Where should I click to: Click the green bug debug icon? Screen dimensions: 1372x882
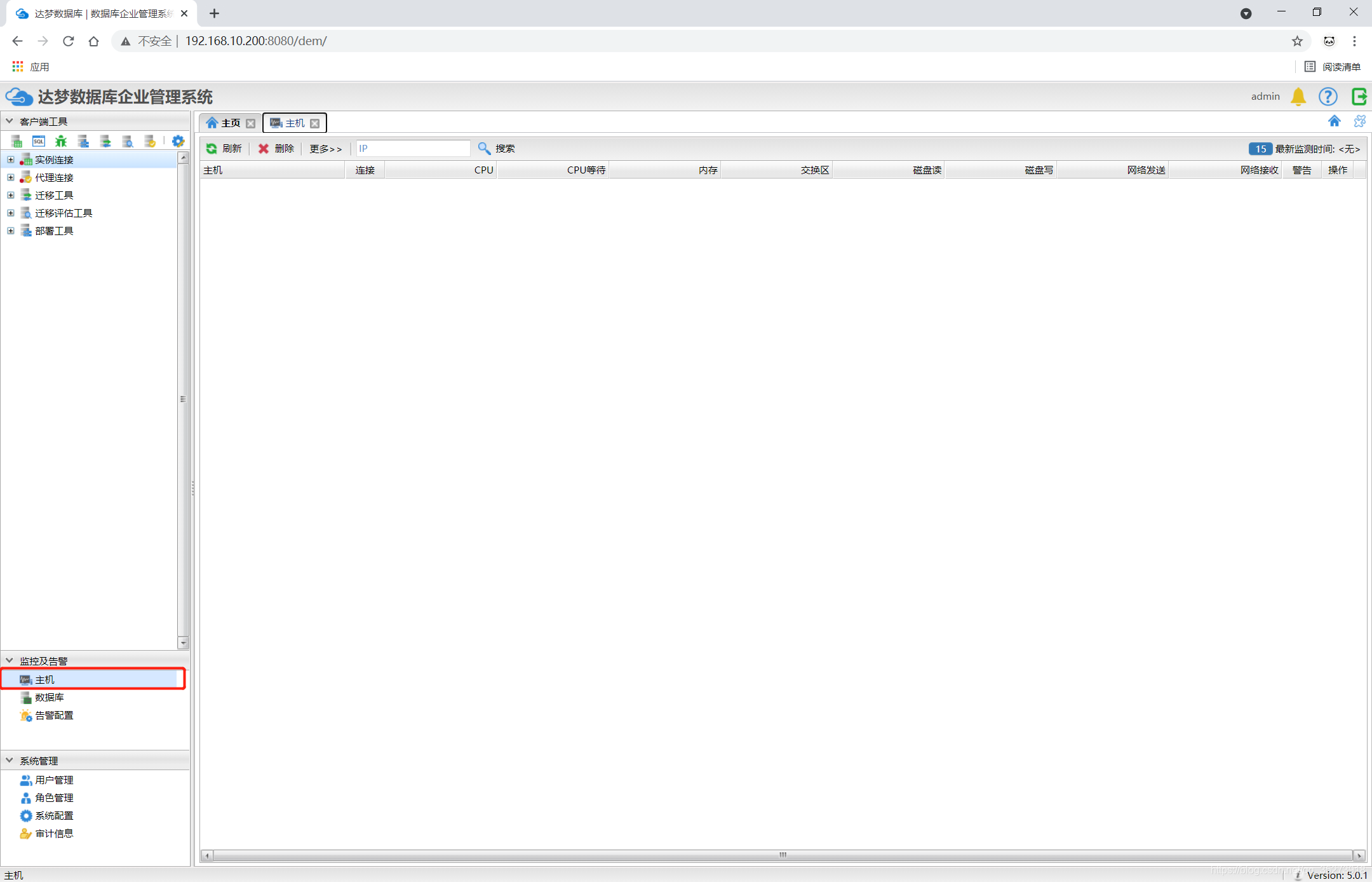point(61,141)
